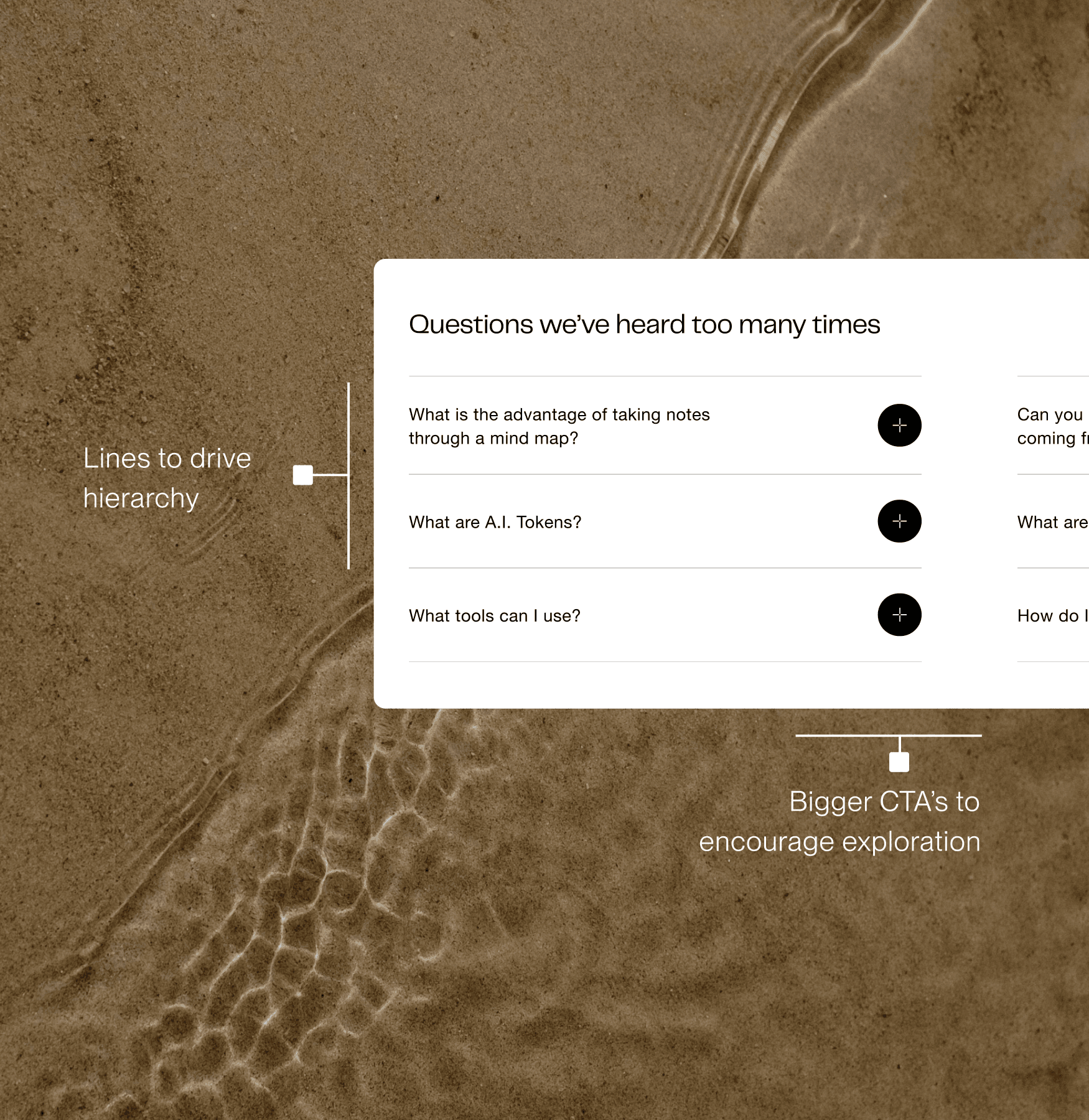Expand the "What are A.I. Tokens?" question text
Screen dimensions: 1089x1120
(495, 522)
